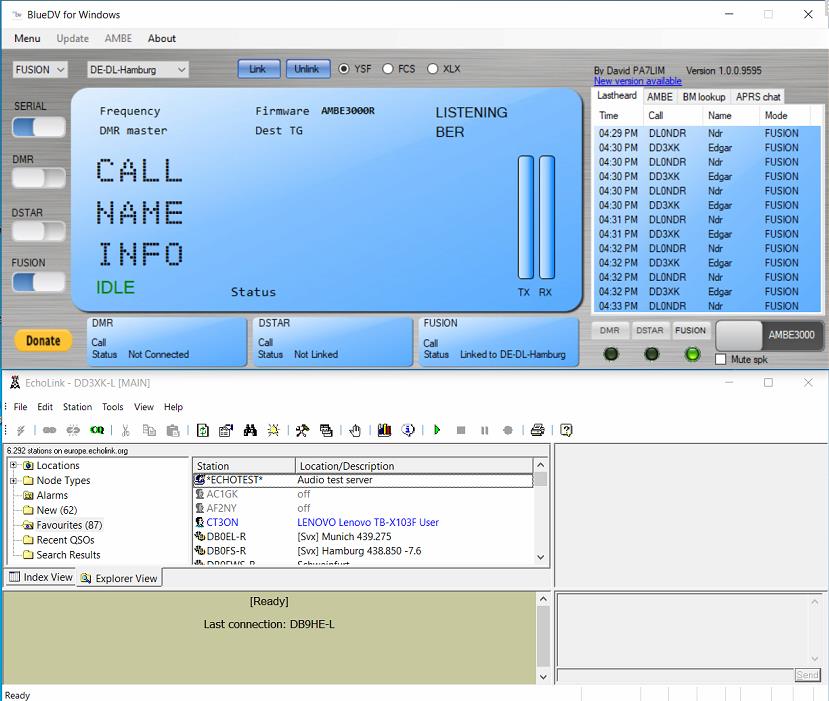Toggle the AMBE3000 switch
829x701 pixels.
tap(770, 335)
